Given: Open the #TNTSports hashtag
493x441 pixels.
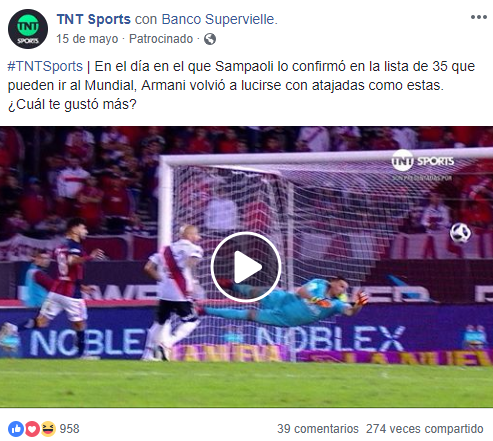Looking at the screenshot, I should pos(45,66).
